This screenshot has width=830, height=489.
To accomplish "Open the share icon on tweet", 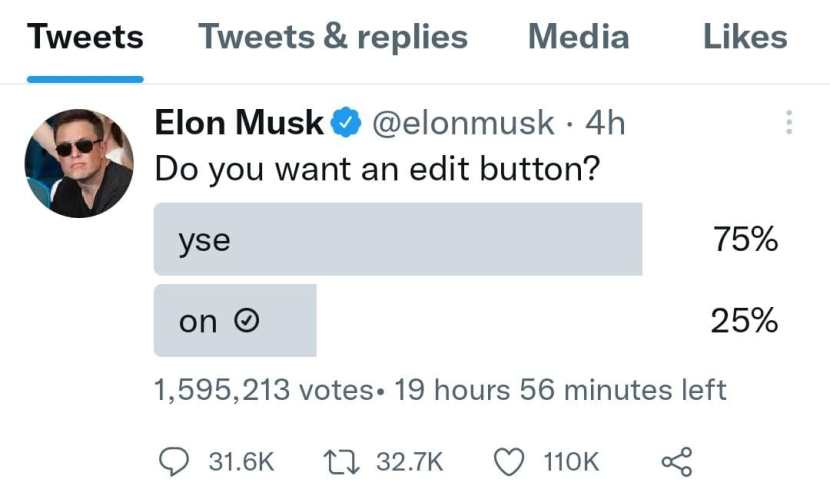I will point(677,461).
